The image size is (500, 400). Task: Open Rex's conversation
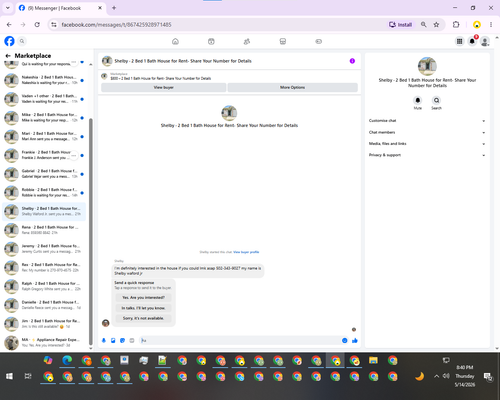(44, 267)
